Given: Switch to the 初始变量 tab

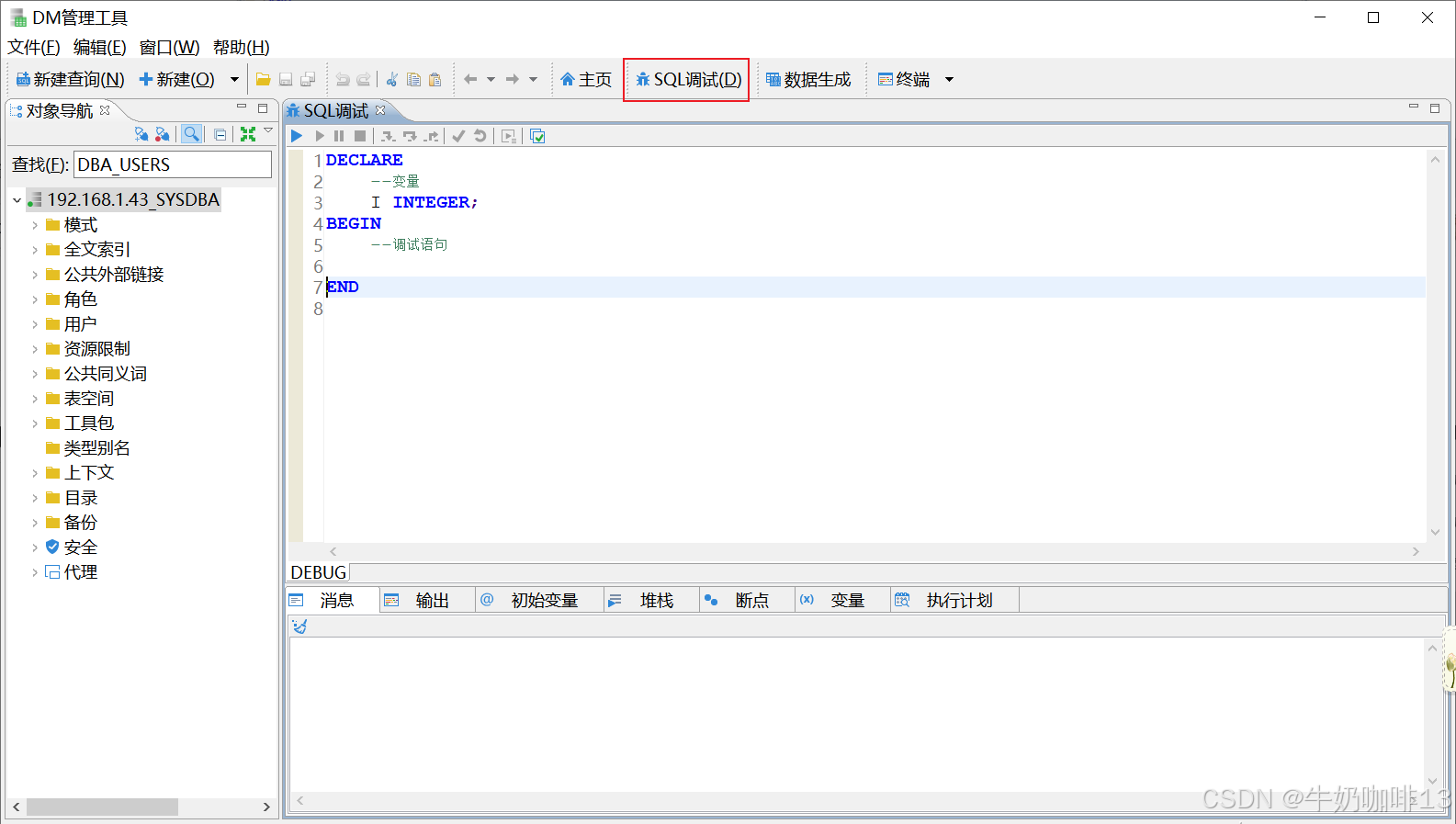Looking at the screenshot, I should click(539, 601).
